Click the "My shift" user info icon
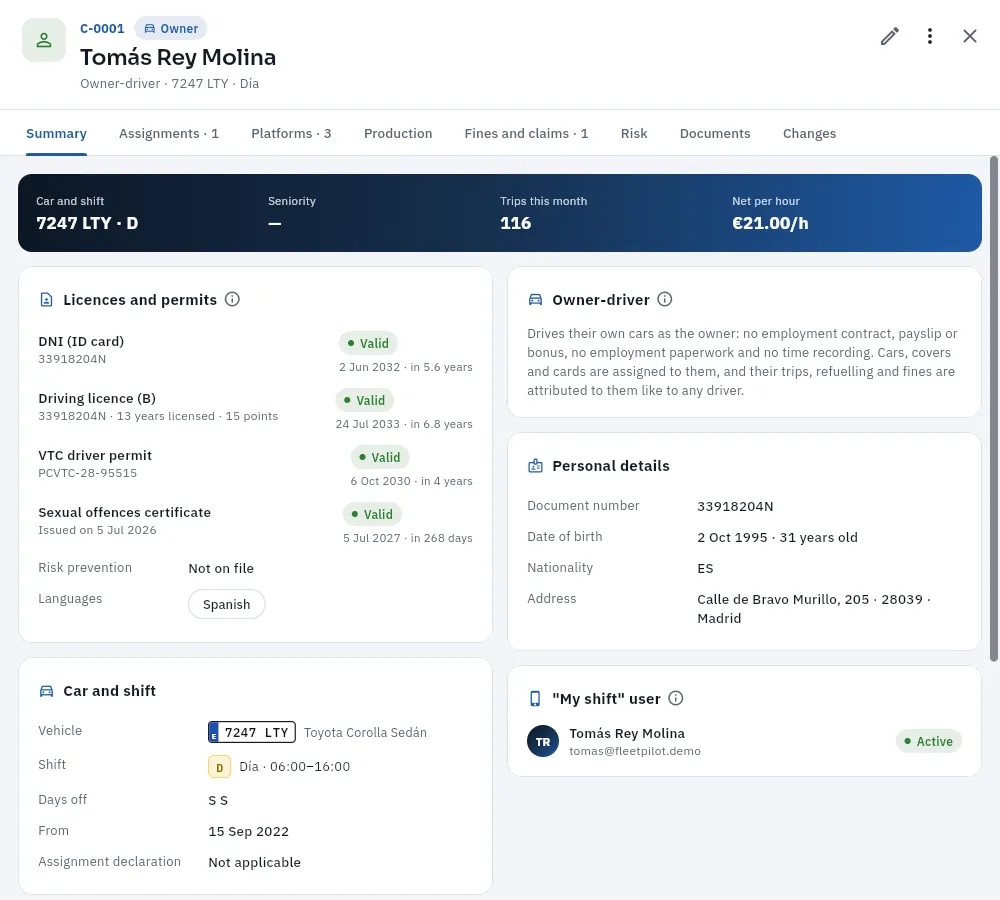The height and width of the screenshot is (900, 1000). click(x=675, y=698)
